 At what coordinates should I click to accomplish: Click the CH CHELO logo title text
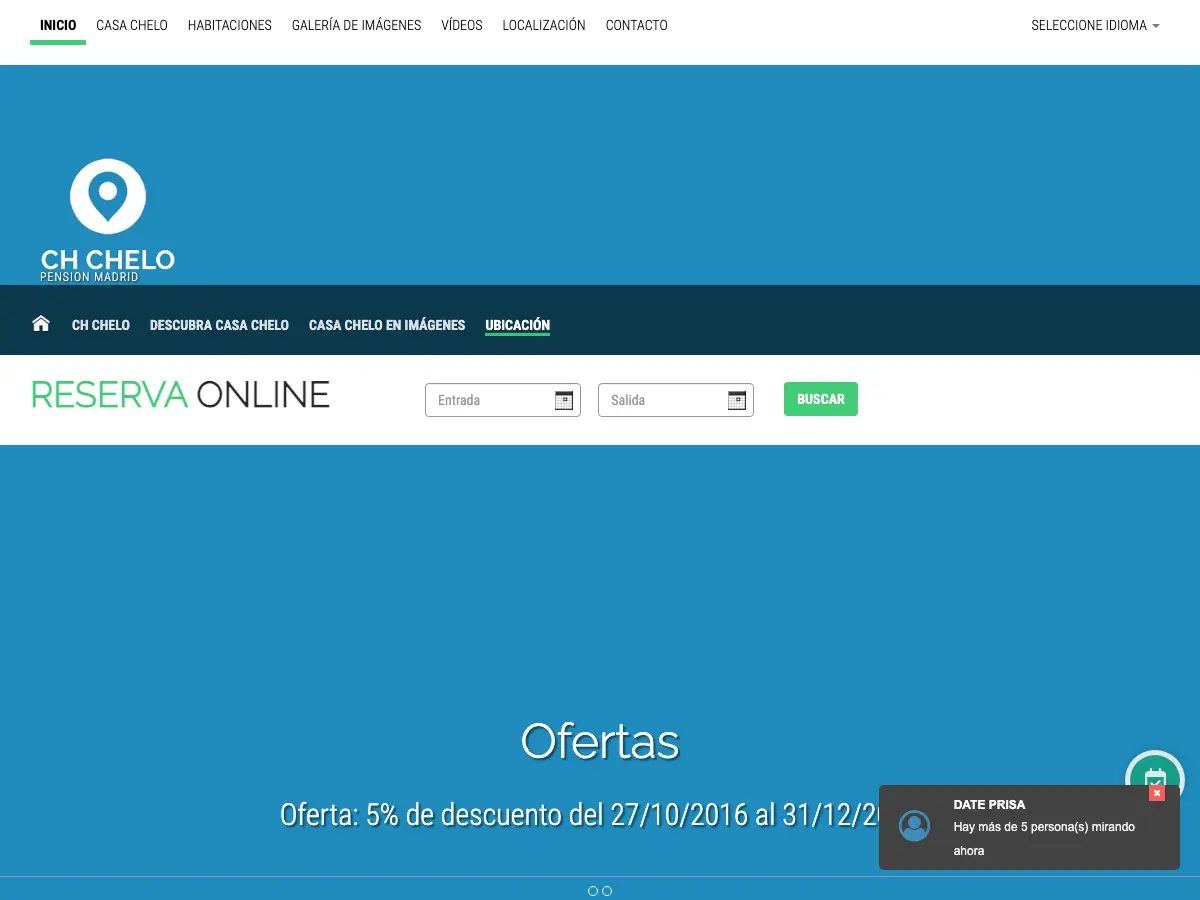[x=108, y=260]
